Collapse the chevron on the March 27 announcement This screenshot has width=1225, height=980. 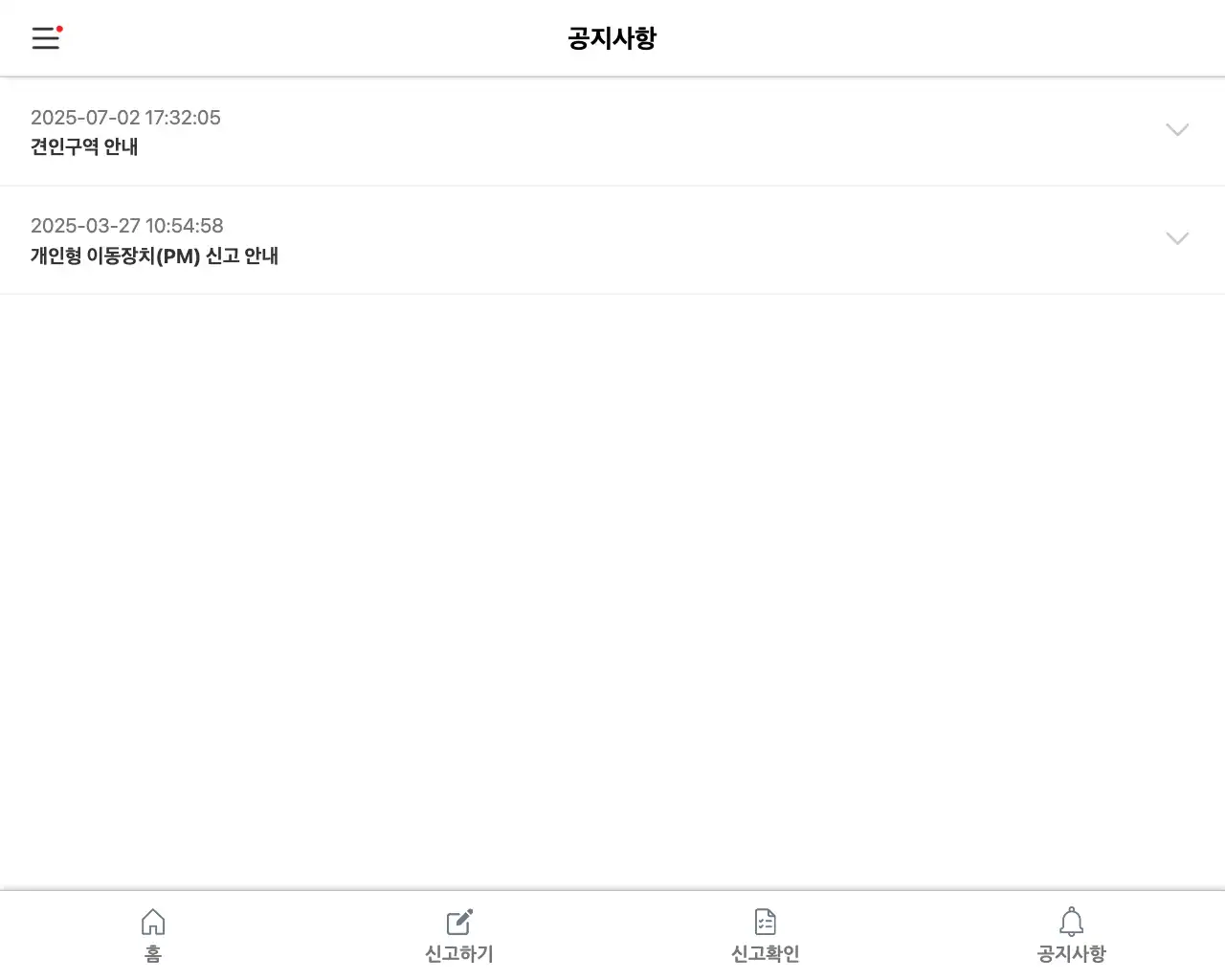coord(1177,238)
